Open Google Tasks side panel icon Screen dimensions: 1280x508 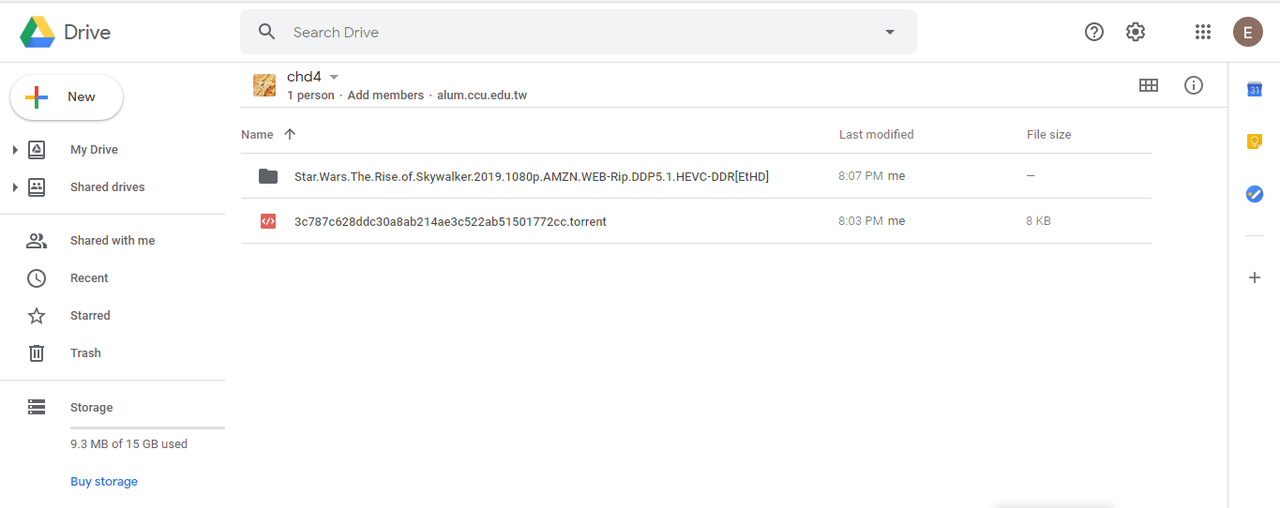(1254, 194)
